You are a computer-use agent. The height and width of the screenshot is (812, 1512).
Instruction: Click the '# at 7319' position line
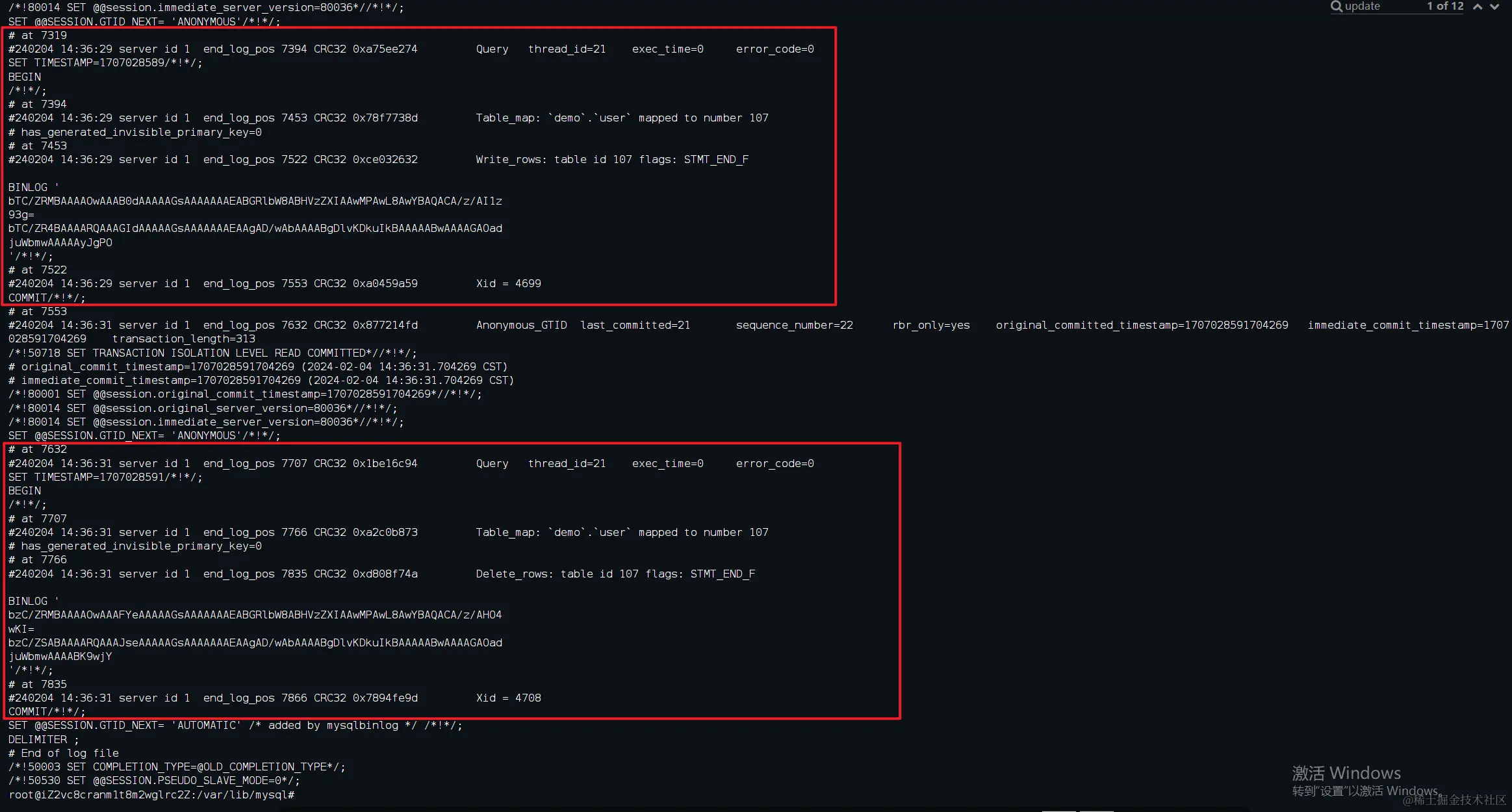(38, 35)
